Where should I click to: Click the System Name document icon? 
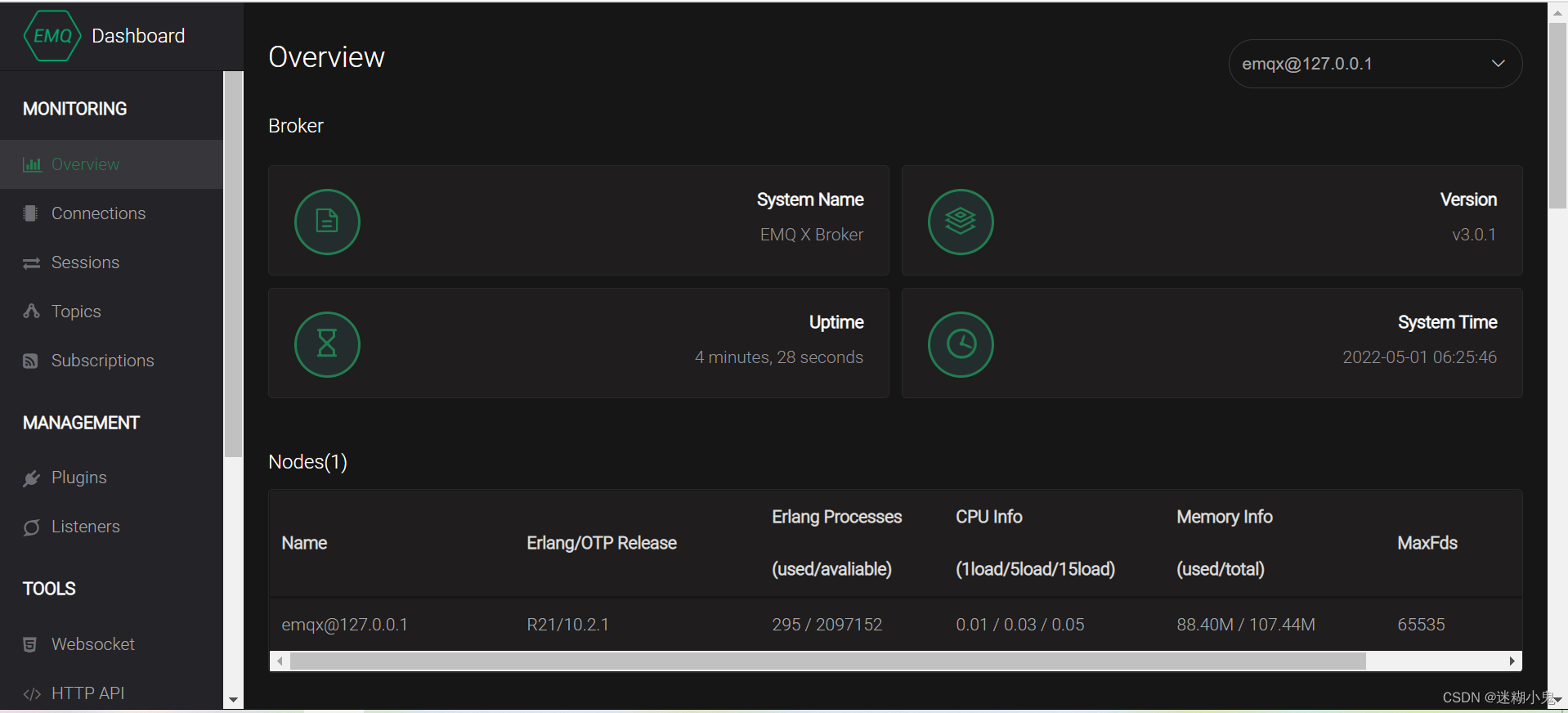[x=327, y=222]
